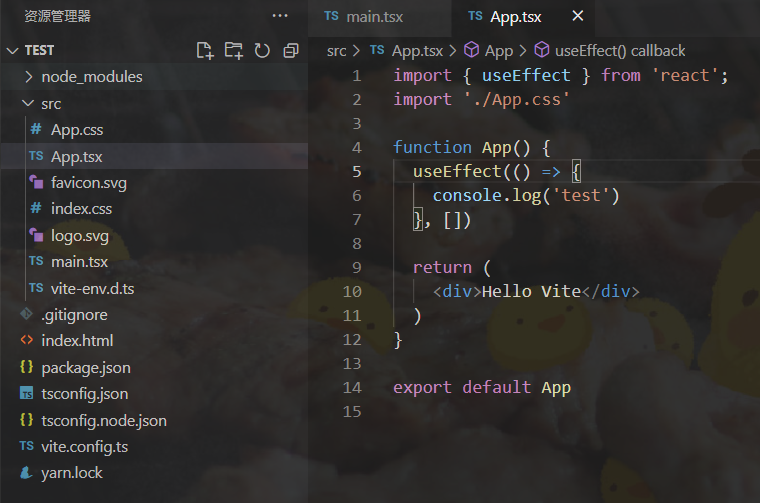Open the explorer more actions ellipsis menu

[x=280, y=16]
